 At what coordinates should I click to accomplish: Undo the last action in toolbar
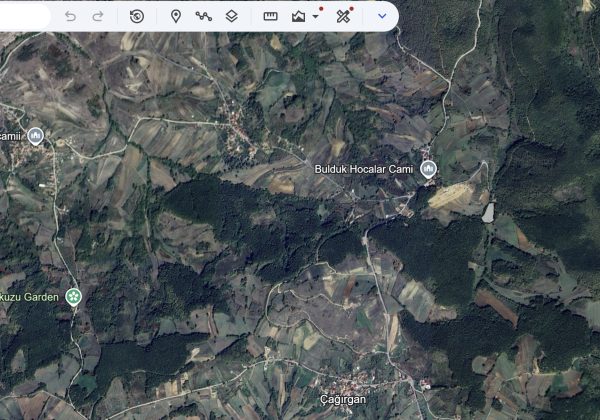[70, 16]
